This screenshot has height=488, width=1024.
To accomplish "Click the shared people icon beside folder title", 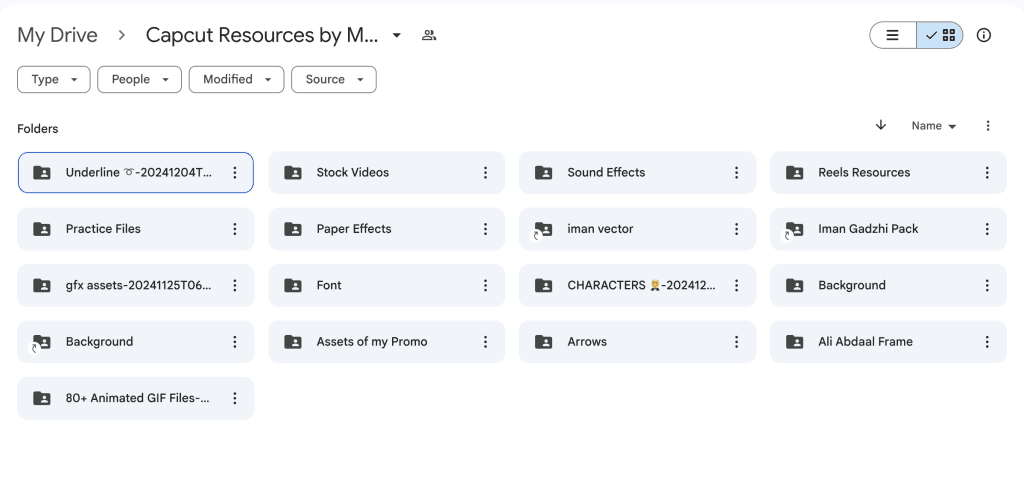I will click(429, 35).
